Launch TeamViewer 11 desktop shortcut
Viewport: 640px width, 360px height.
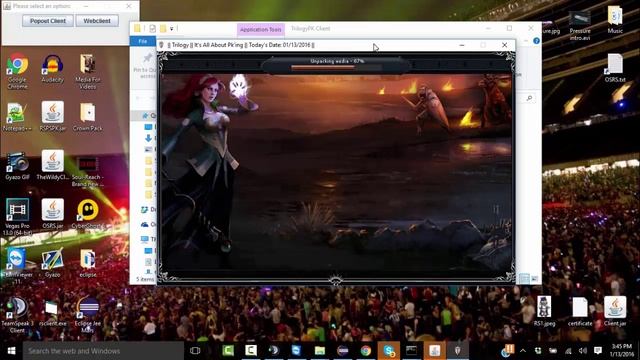click(x=17, y=266)
